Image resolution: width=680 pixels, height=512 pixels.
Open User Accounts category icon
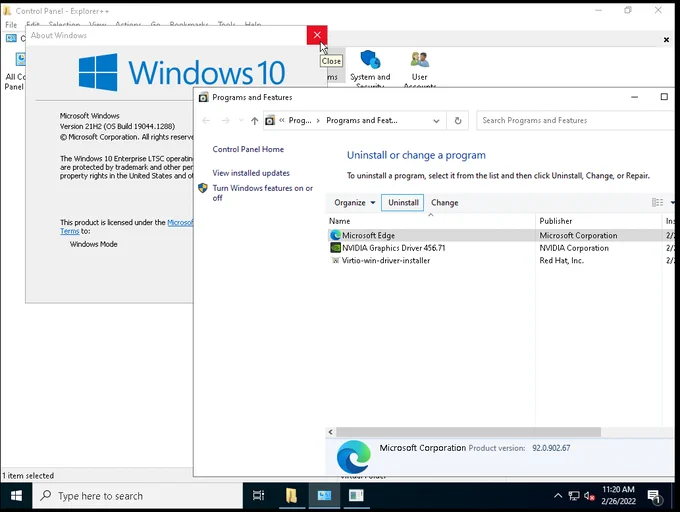[419, 60]
